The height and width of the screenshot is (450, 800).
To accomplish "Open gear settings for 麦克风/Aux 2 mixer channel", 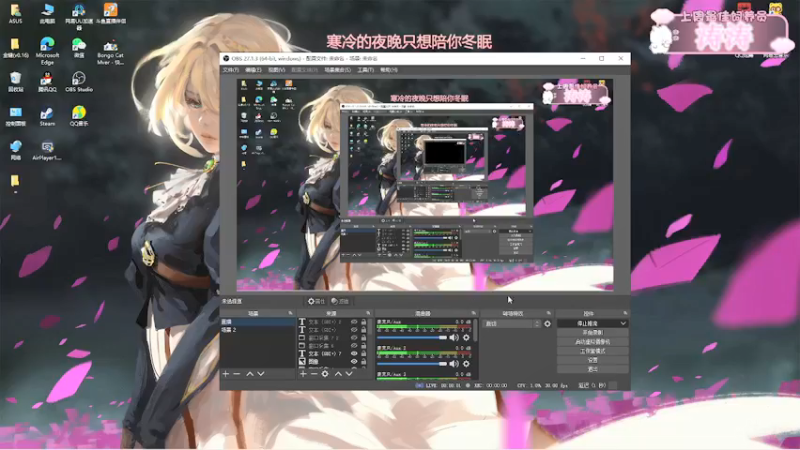I will tap(466, 364).
